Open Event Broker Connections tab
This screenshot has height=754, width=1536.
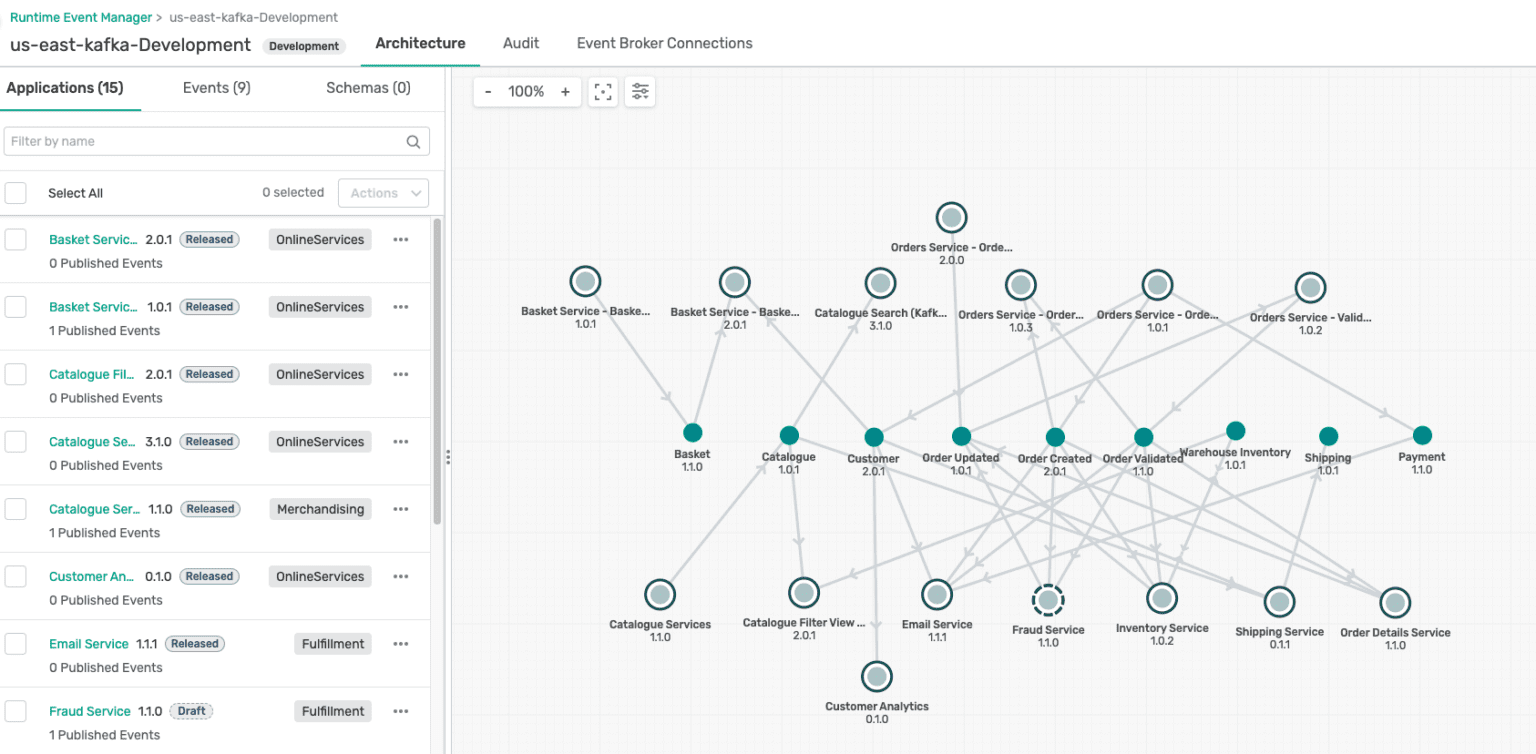point(665,43)
